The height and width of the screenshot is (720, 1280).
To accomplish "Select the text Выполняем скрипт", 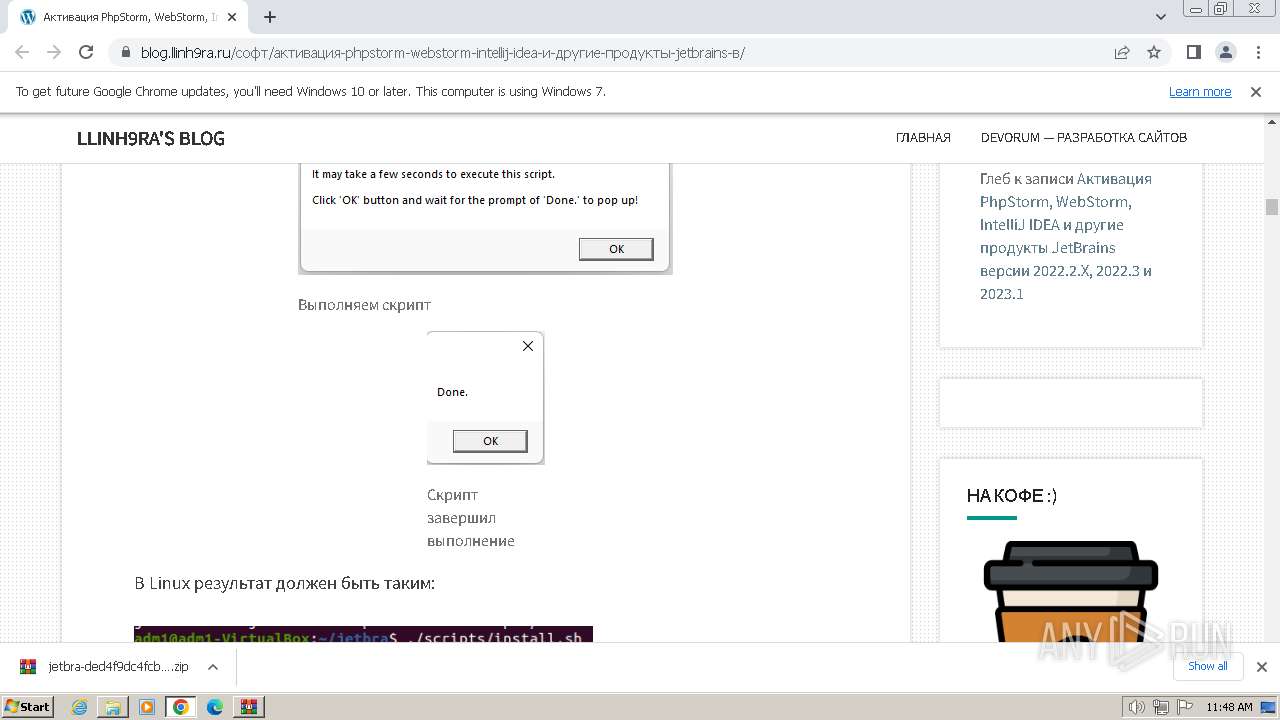I will click(364, 304).
